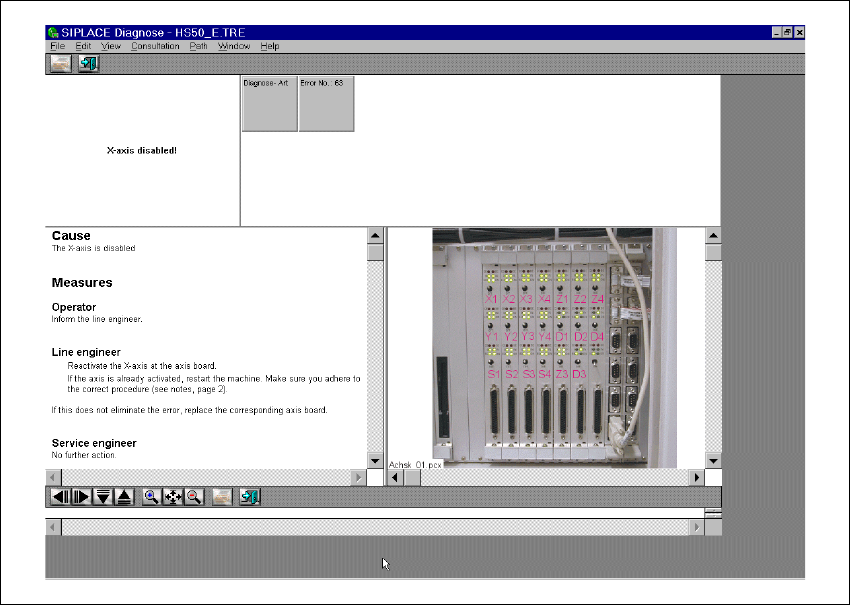850x605 pixels.
Task: Click the four-arrow pan icon
Action: click(172, 497)
